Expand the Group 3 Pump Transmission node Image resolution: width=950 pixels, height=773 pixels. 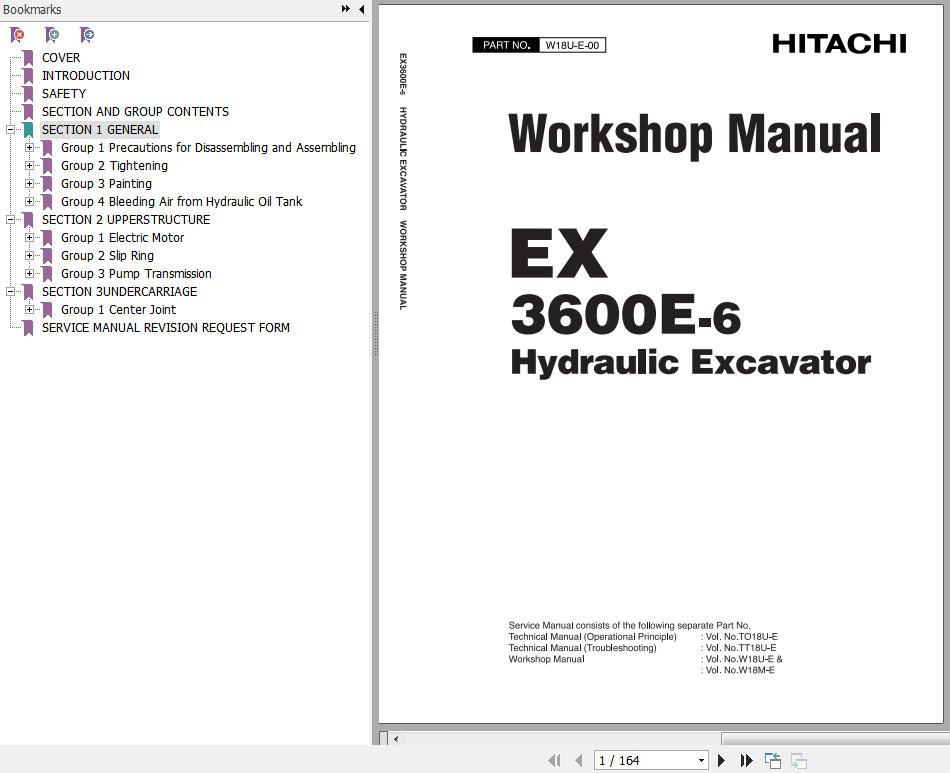point(29,274)
